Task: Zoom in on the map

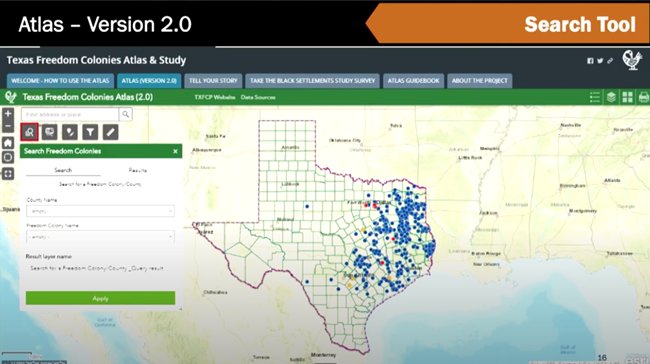Action: click(x=8, y=114)
